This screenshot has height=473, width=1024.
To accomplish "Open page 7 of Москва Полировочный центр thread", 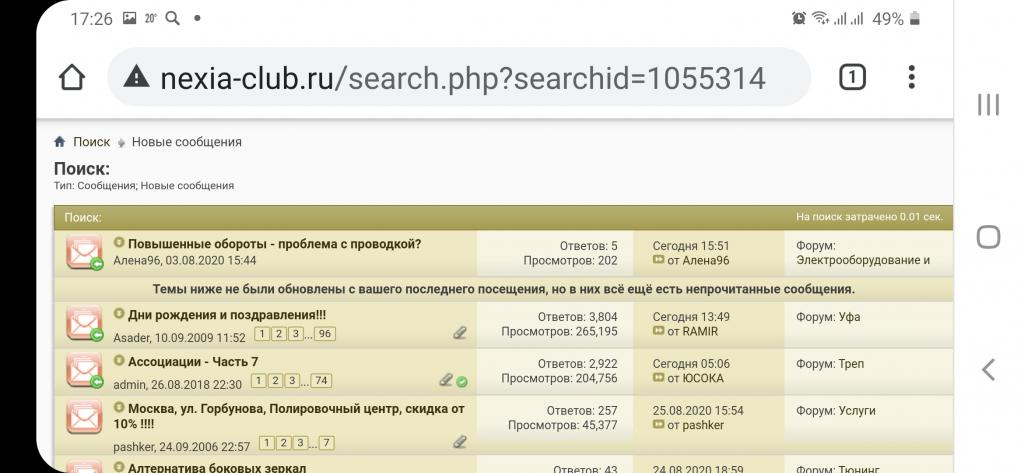I will click(326, 443).
